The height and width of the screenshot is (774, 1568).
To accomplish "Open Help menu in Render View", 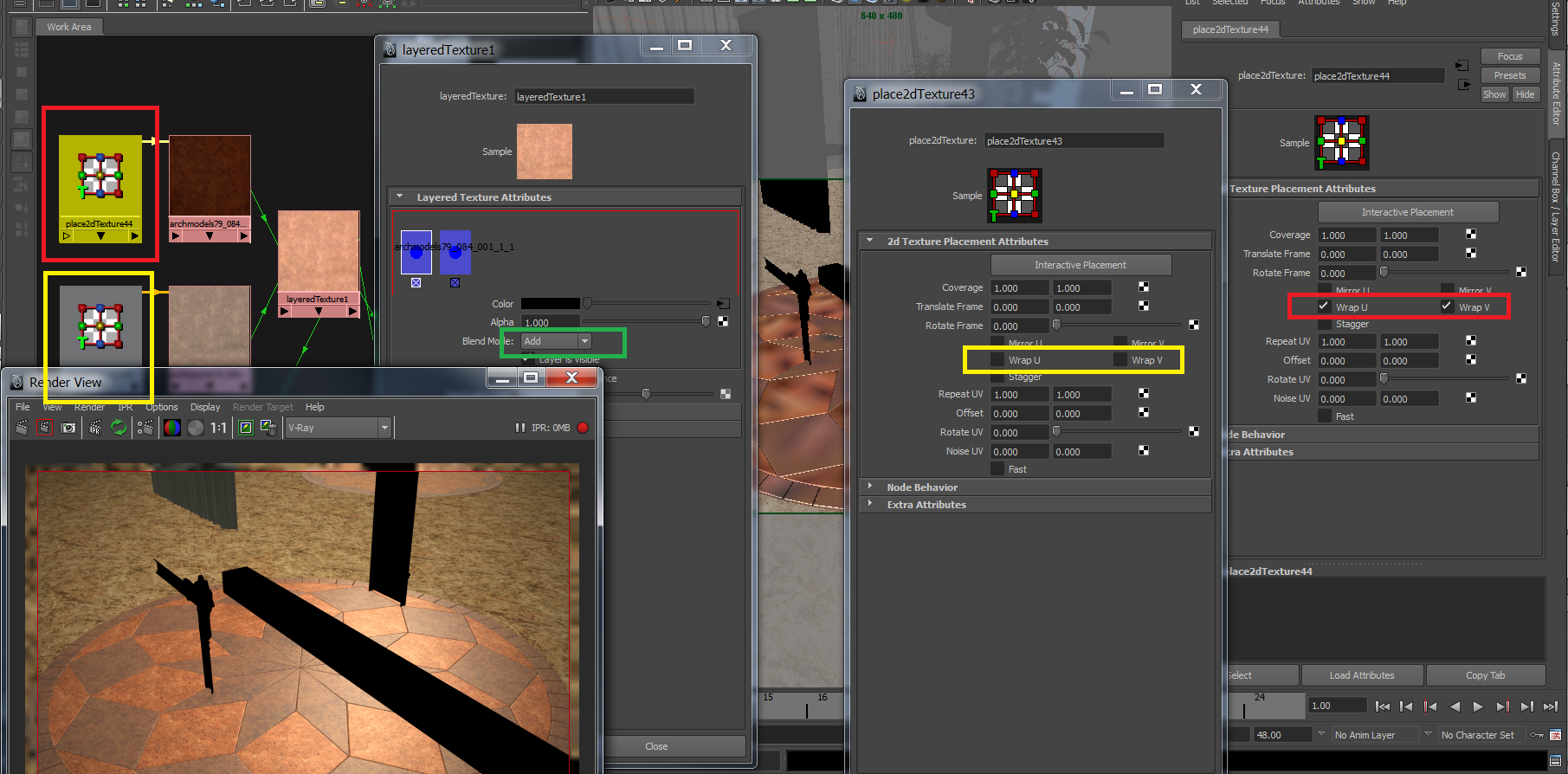I will tap(315, 407).
